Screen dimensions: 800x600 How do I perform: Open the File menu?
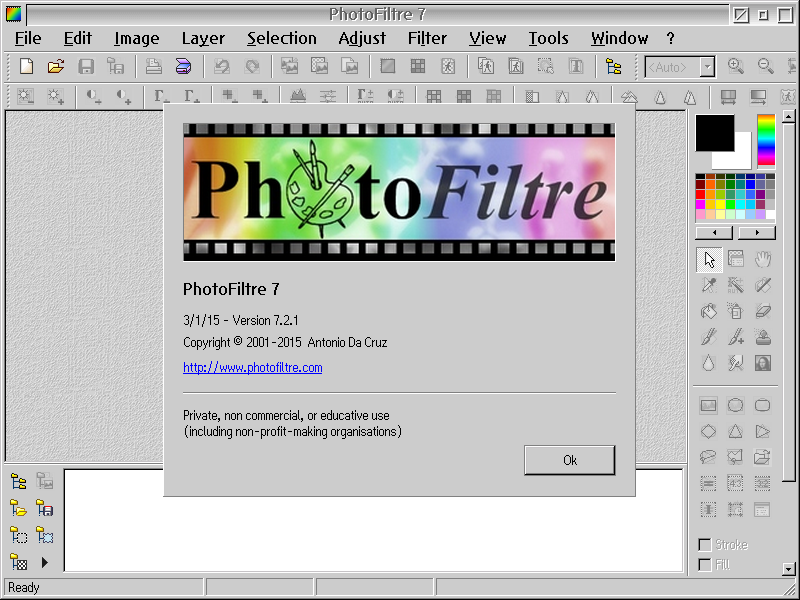[x=28, y=38]
